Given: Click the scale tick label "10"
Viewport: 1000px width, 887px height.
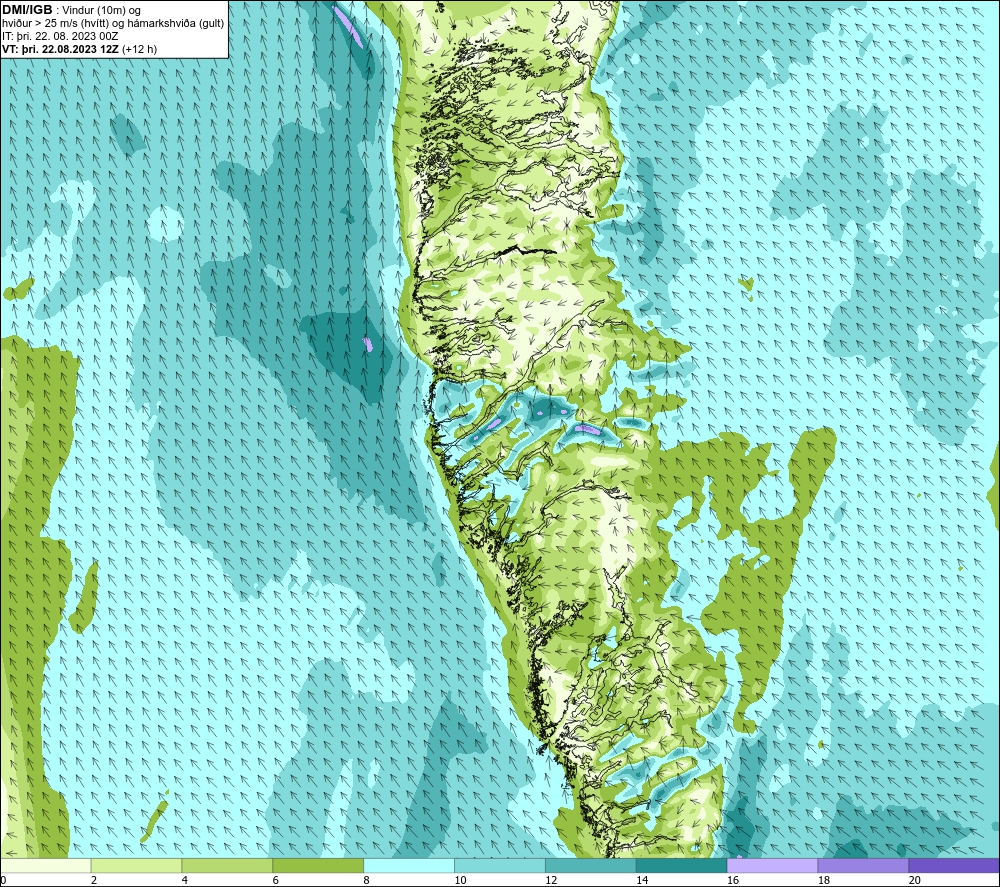Looking at the screenshot, I should click(460, 881).
